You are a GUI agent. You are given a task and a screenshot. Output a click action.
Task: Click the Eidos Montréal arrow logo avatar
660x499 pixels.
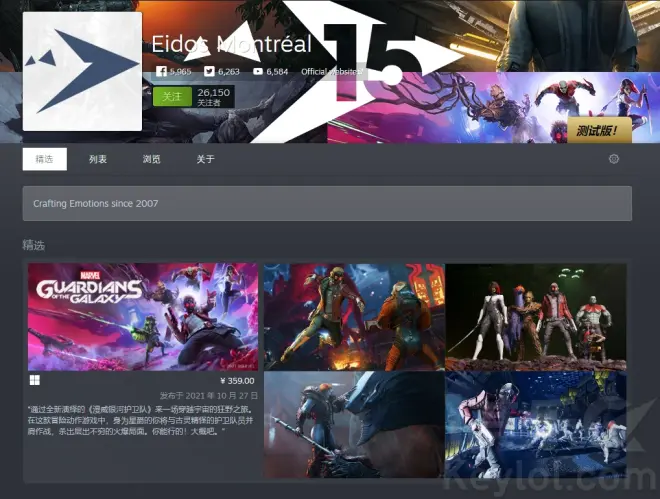[82, 71]
